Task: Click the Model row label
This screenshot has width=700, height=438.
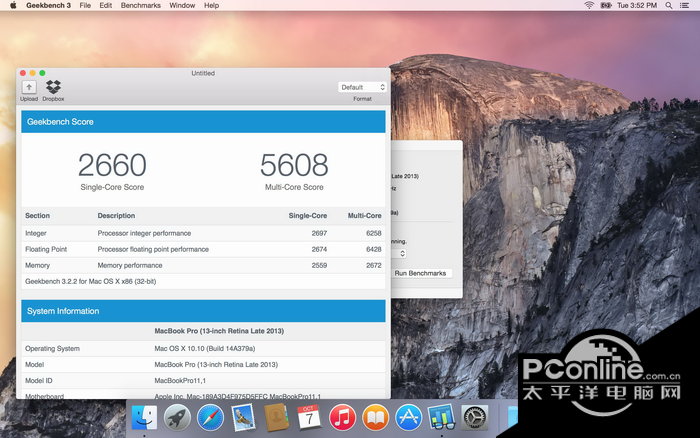Action: point(34,364)
